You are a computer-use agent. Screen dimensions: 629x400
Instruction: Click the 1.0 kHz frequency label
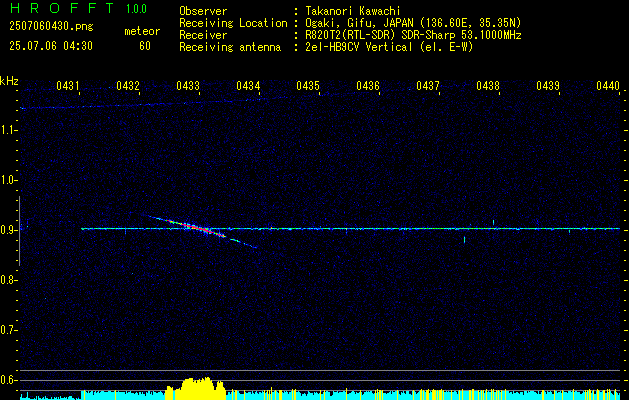pyautogui.click(x=8, y=181)
